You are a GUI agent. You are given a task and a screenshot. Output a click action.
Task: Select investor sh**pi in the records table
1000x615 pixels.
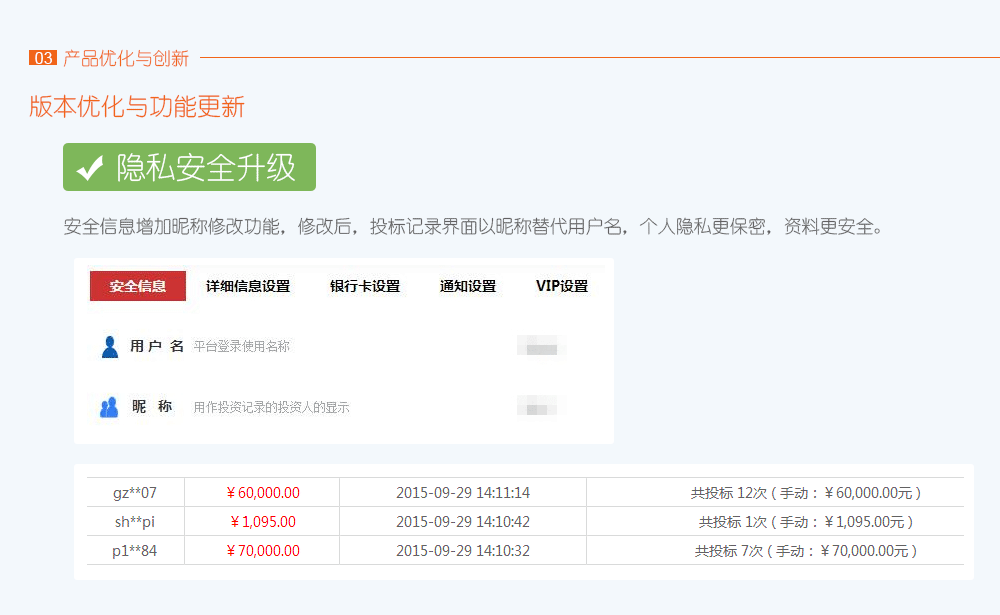135,522
